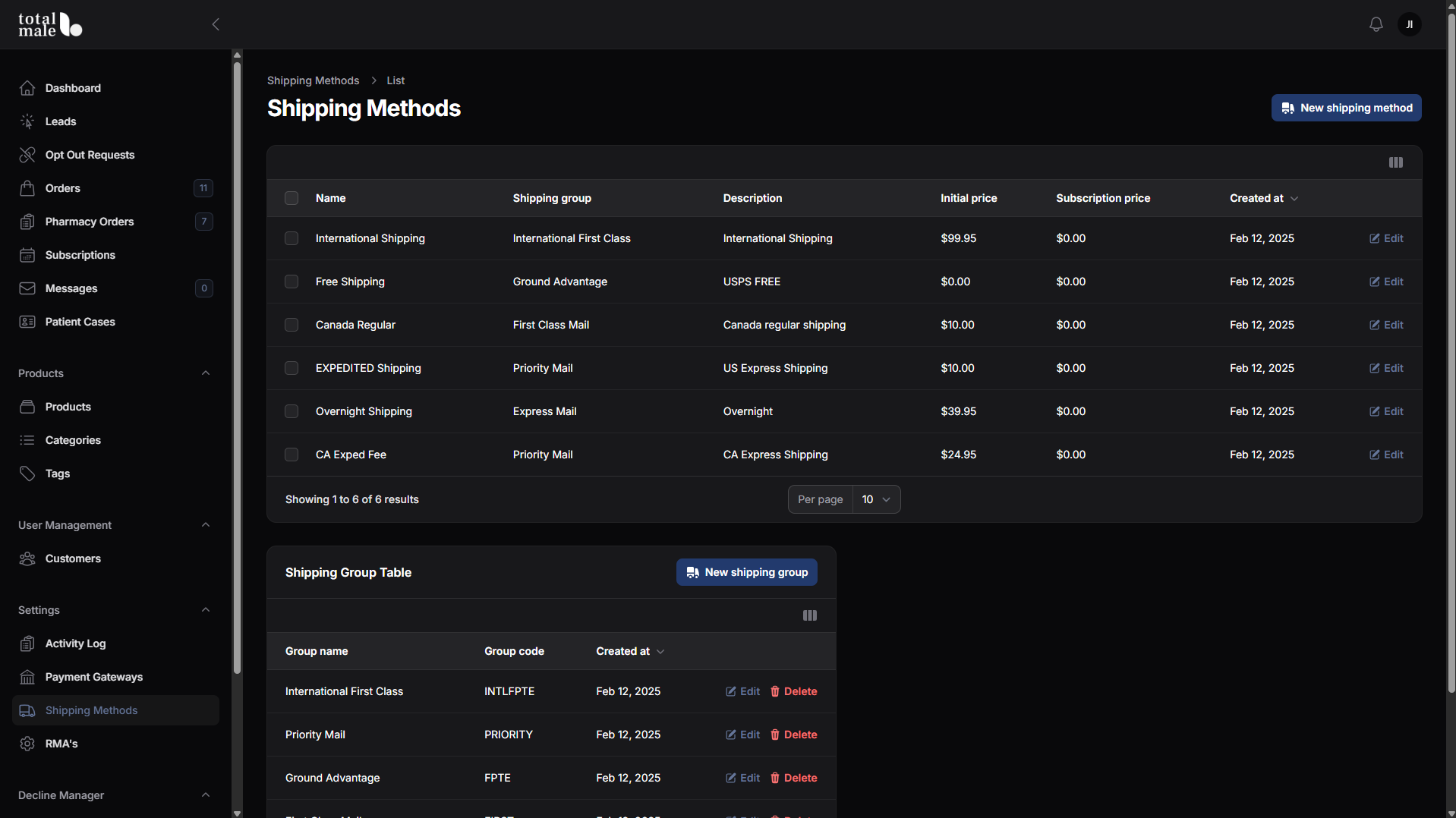Open notifications bell icon
Screen dimensions: 1456x818
pos(1376,24)
